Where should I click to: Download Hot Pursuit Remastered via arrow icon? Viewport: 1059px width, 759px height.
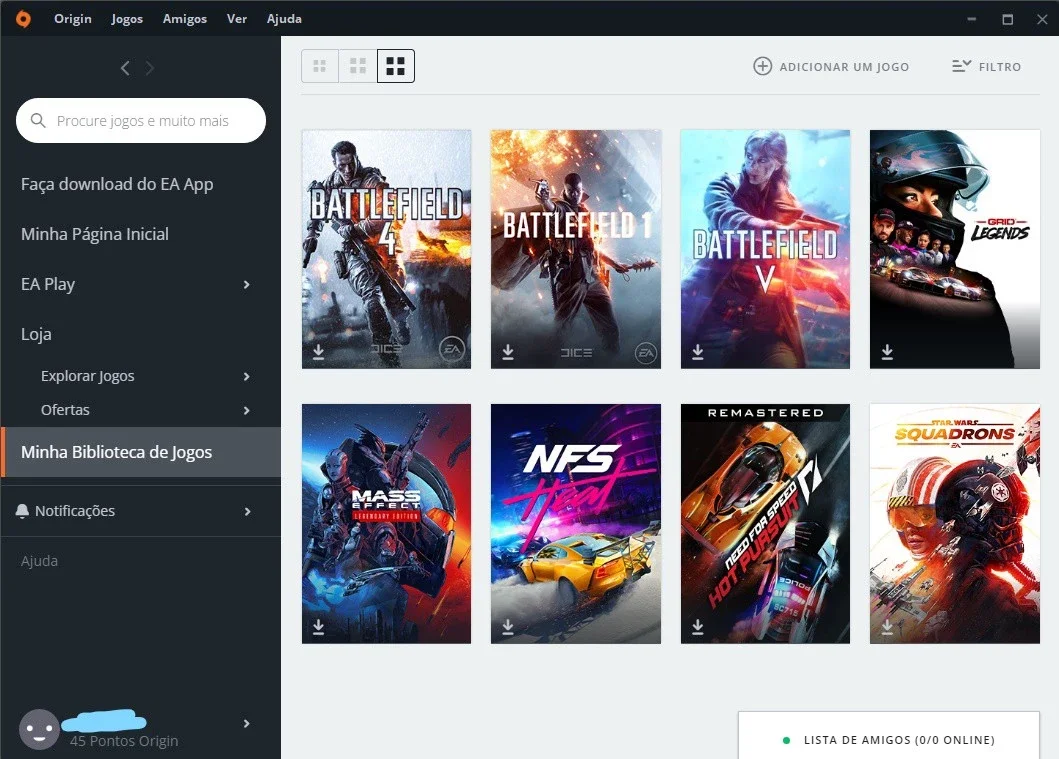pyautogui.click(x=698, y=627)
